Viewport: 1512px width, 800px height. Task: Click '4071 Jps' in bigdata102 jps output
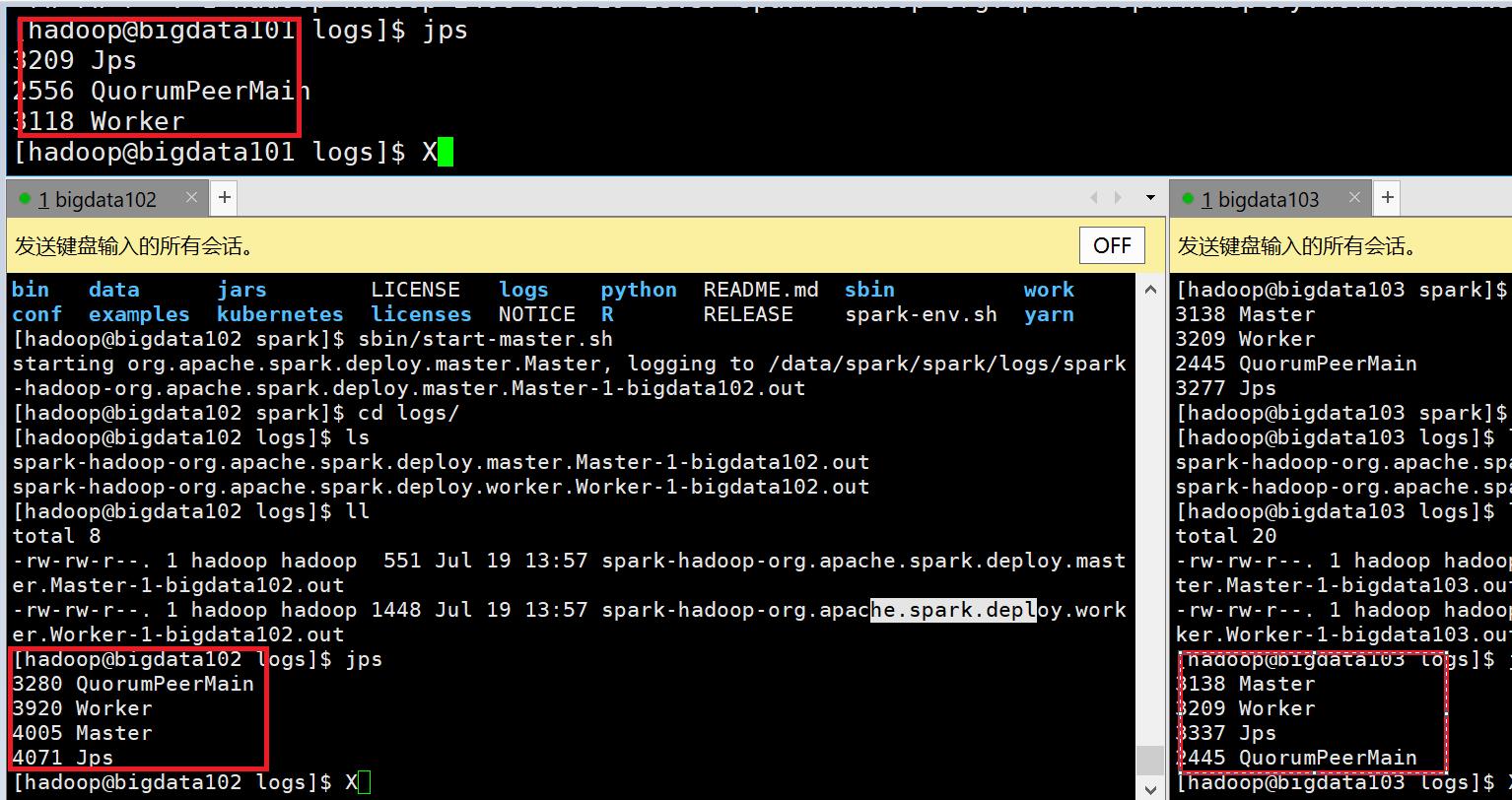click(63, 758)
